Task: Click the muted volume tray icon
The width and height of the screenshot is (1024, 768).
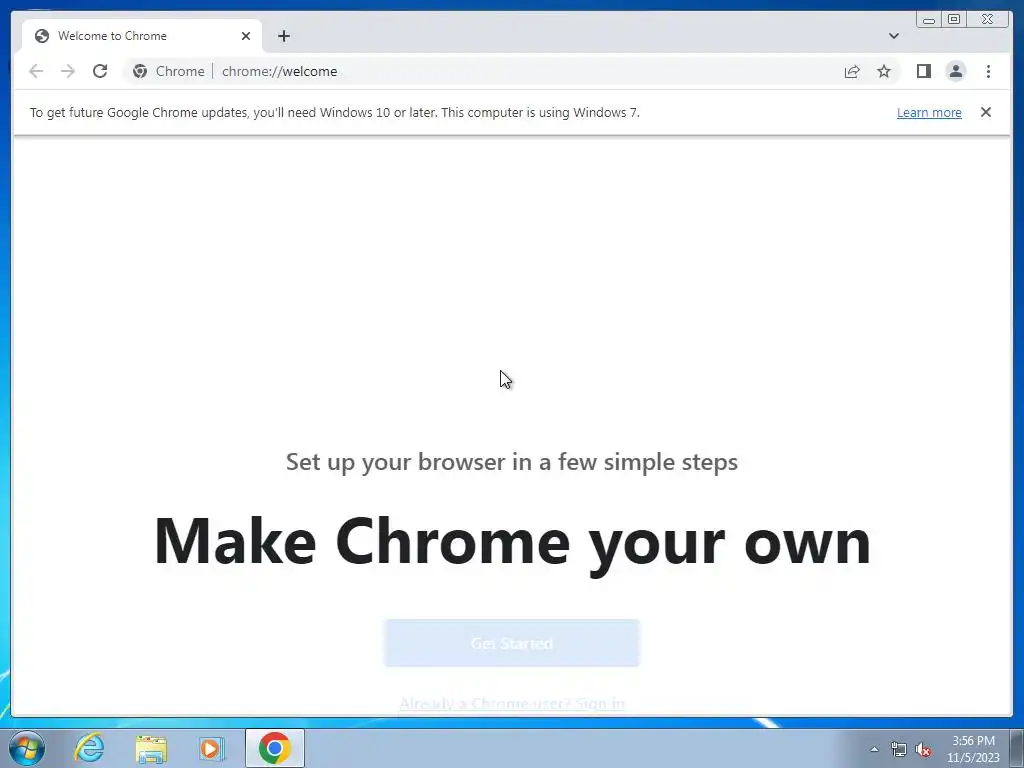Action: (923, 750)
